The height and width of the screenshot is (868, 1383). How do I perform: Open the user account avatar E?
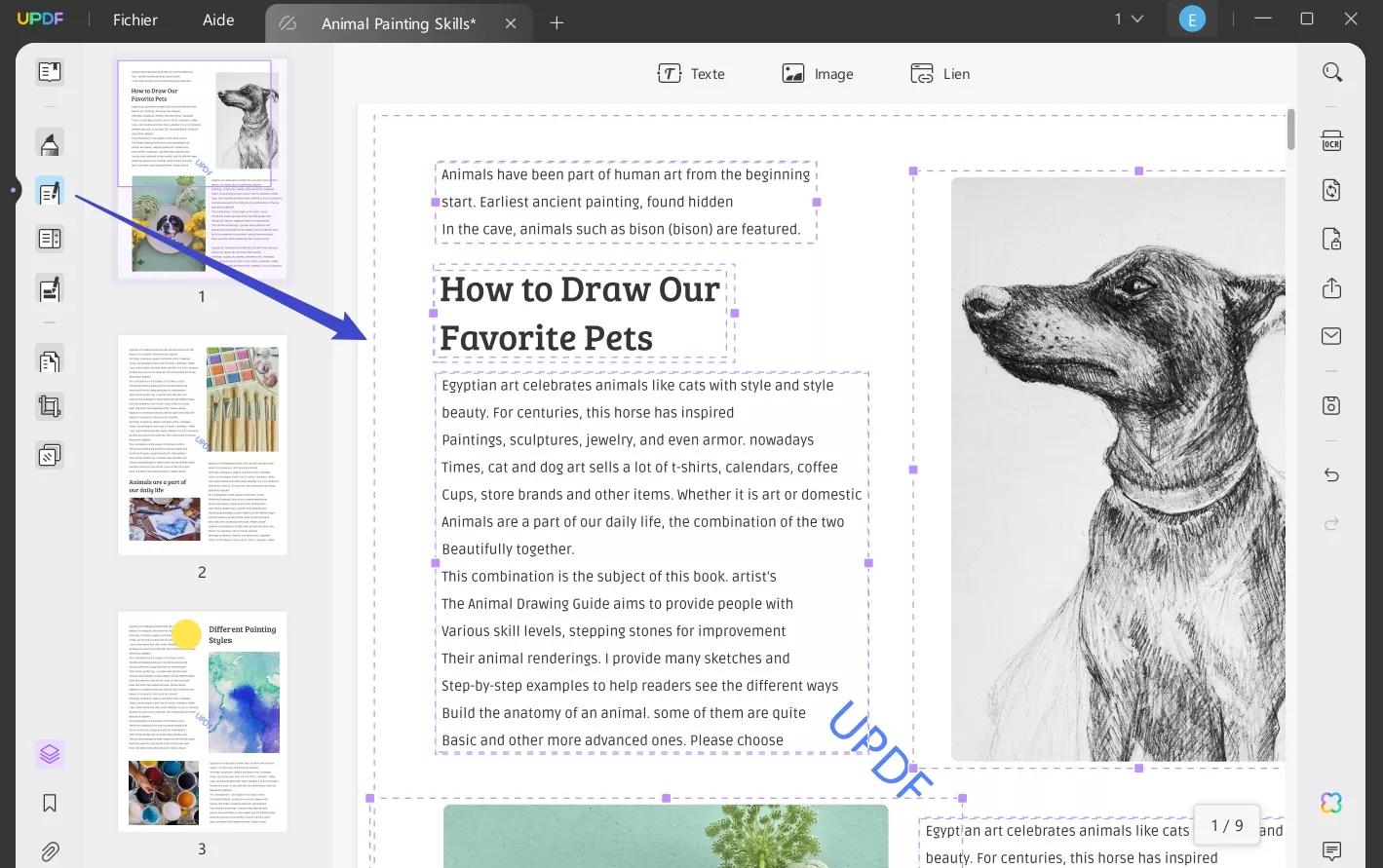(1192, 19)
